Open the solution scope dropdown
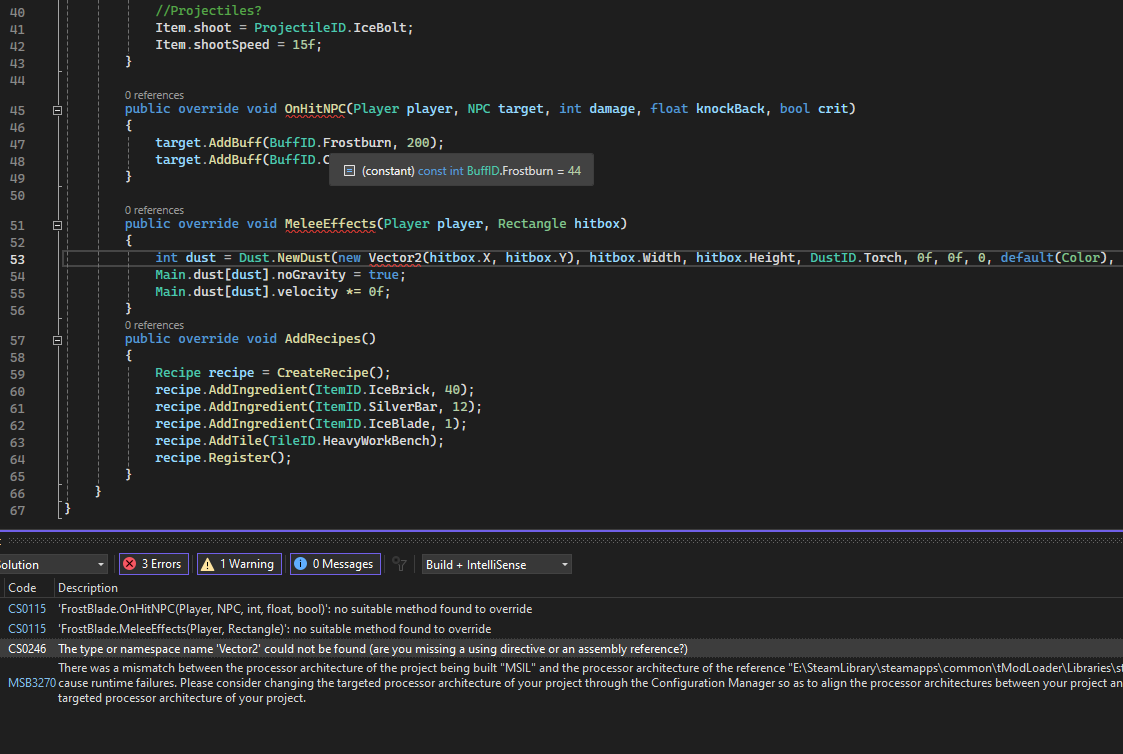Image resolution: width=1123 pixels, height=754 pixels. tap(52, 564)
